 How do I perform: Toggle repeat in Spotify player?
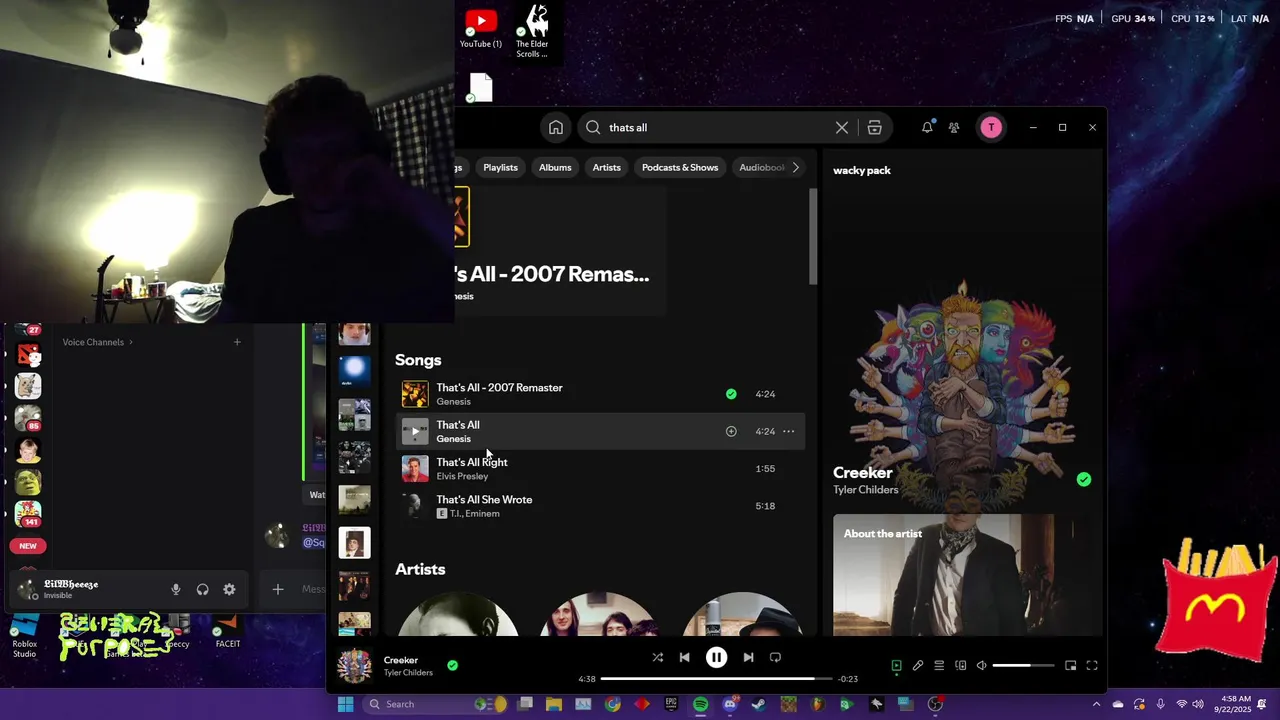[x=775, y=657]
